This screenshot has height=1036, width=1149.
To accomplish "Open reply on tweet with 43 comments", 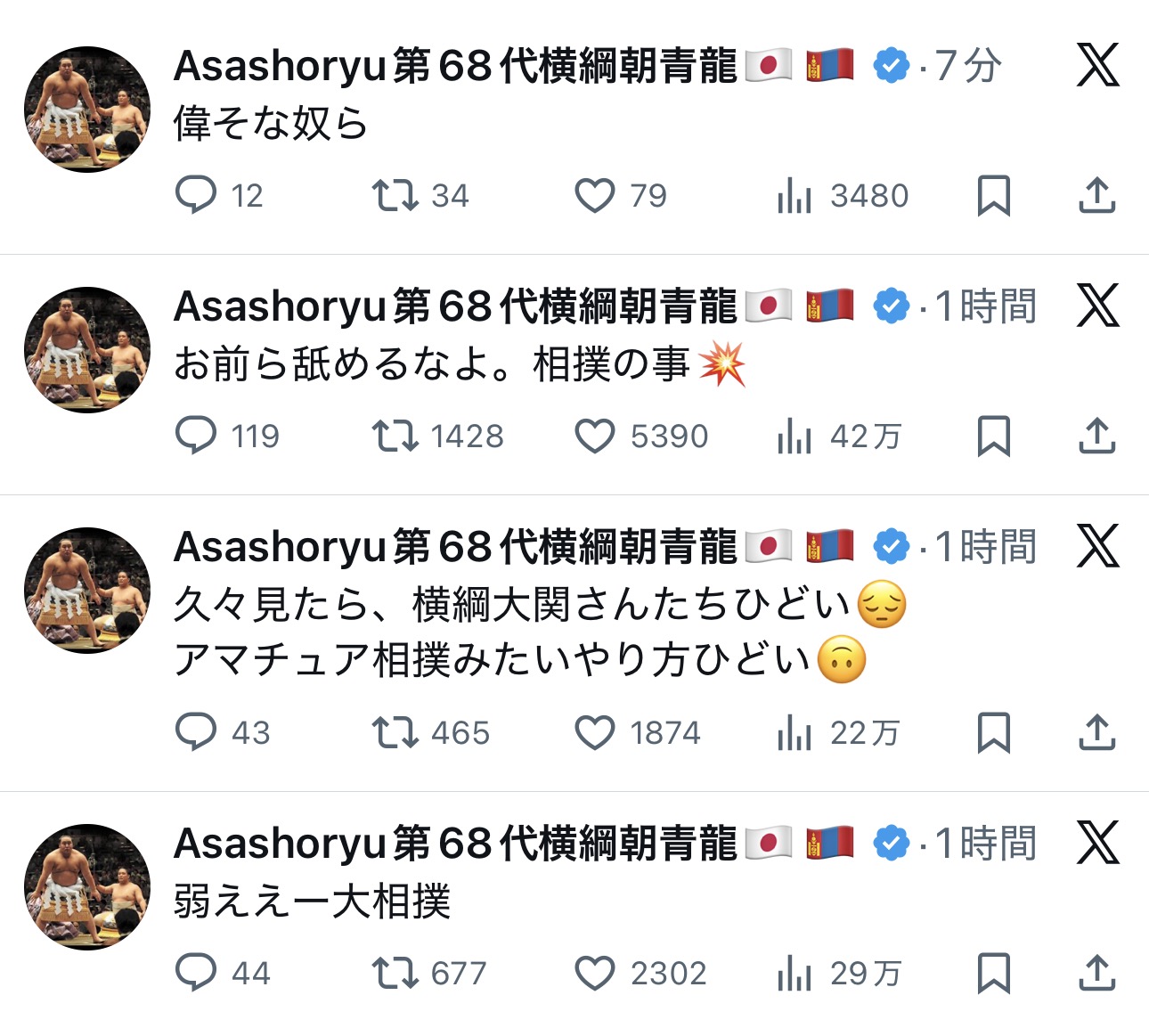I will tap(196, 732).
